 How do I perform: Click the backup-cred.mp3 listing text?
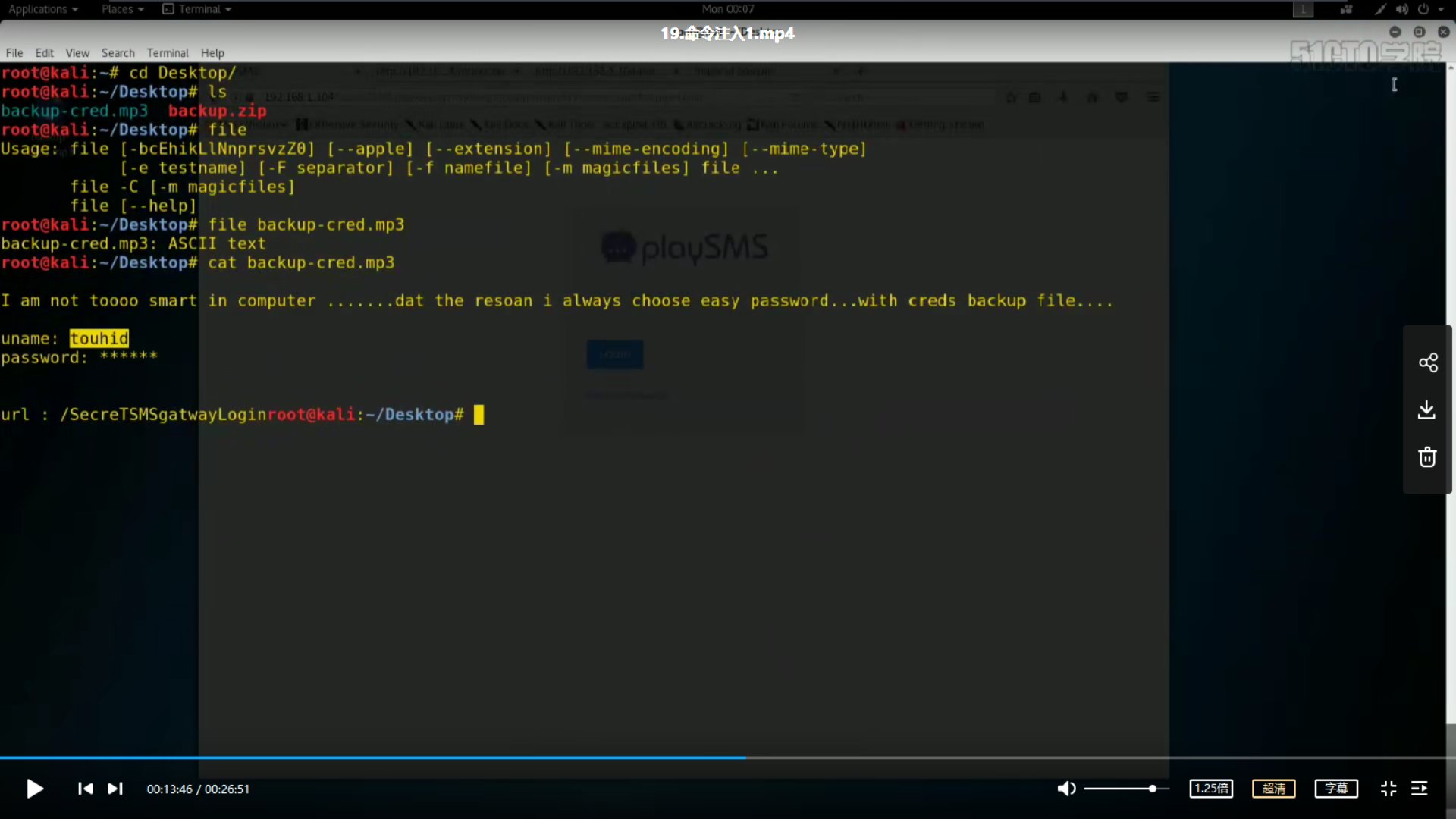click(x=74, y=111)
